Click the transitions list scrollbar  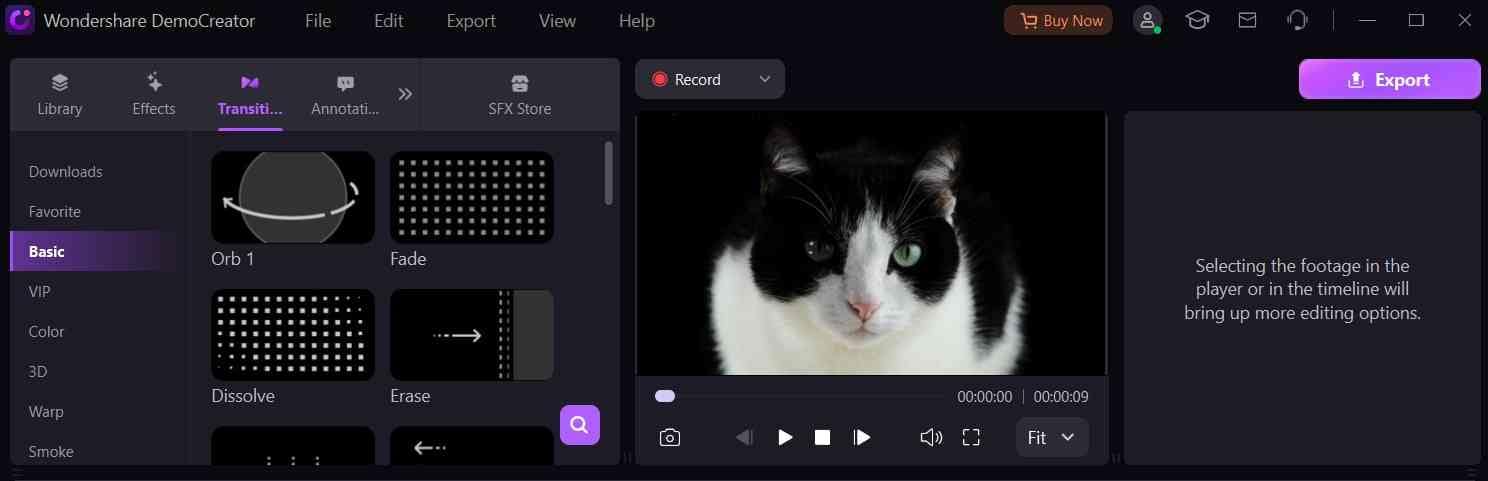click(x=609, y=173)
